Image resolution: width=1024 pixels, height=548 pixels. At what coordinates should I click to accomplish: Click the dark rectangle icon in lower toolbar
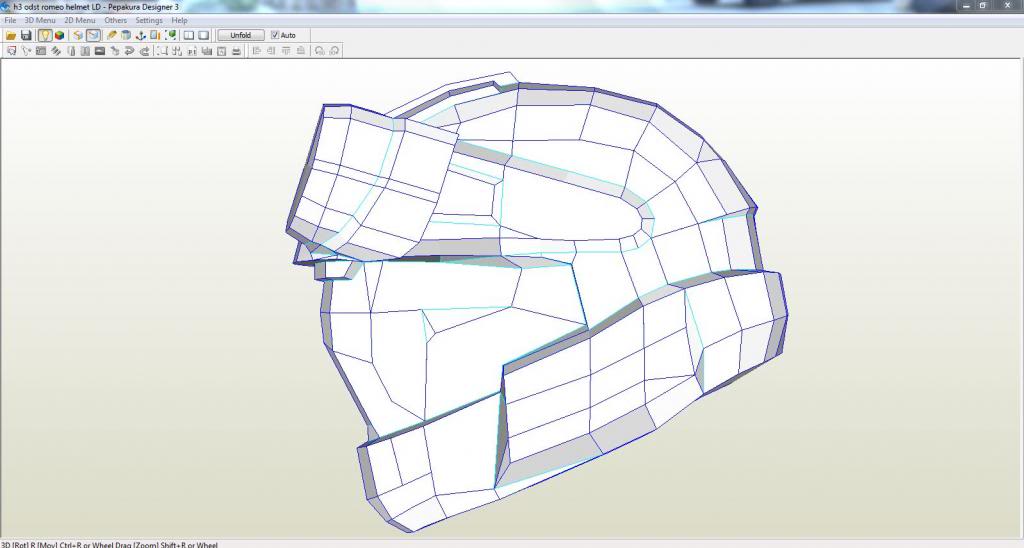tap(100, 51)
